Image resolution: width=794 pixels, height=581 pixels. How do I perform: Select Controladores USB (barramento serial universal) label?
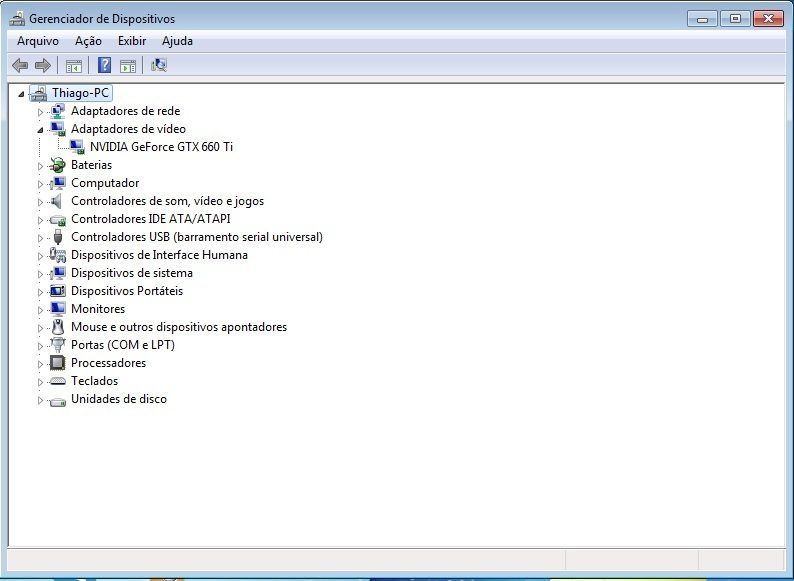point(197,237)
